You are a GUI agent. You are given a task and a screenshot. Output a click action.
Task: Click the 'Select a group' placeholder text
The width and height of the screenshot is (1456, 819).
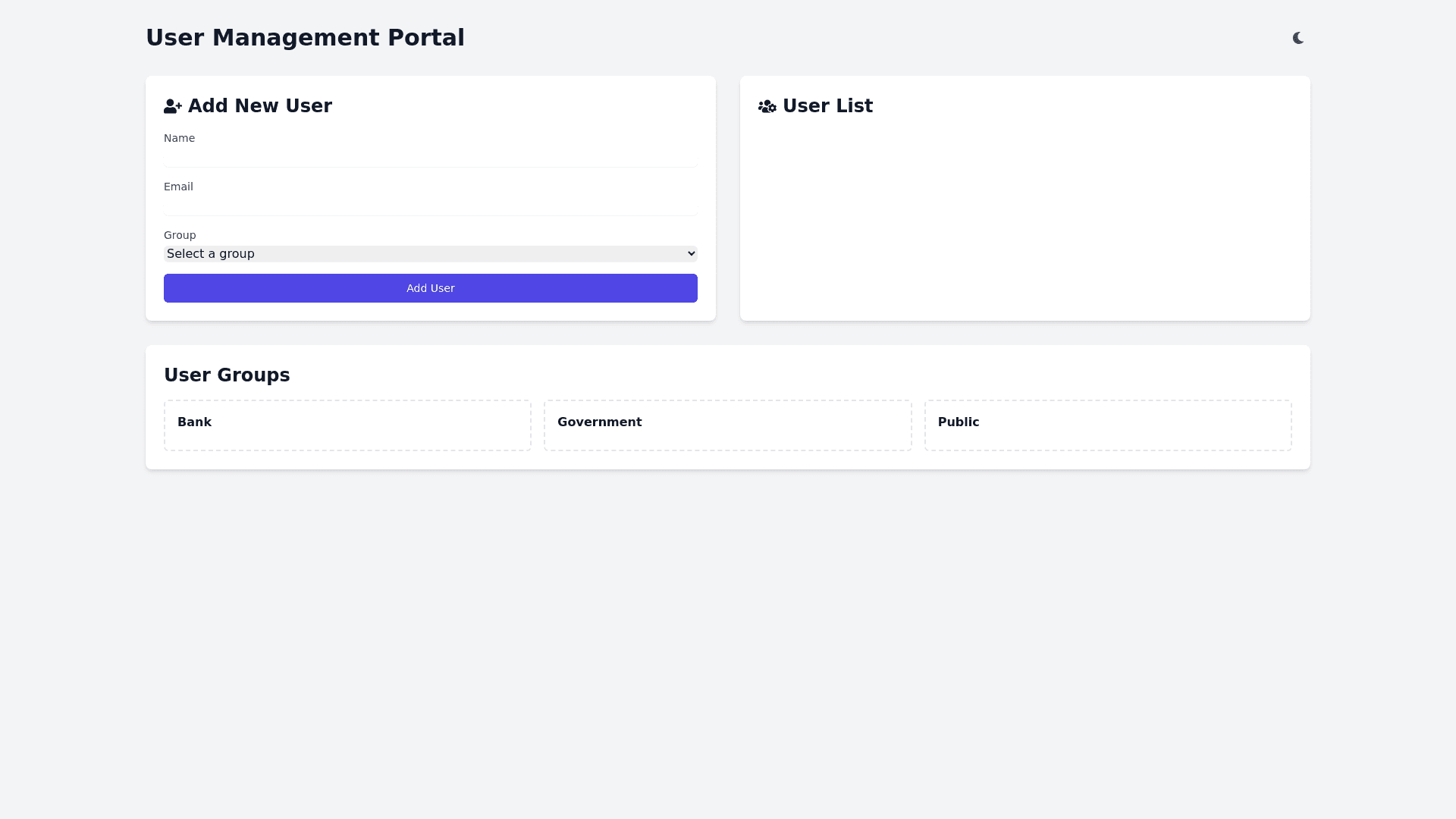coord(211,254)
